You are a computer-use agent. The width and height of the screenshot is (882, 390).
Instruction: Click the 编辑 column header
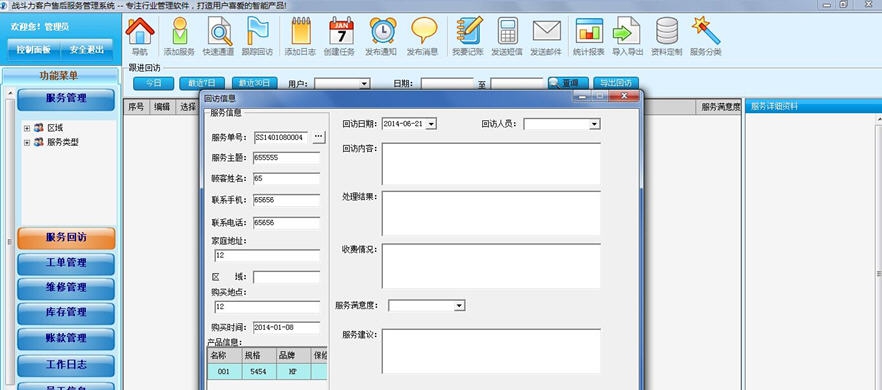click(162, 106)
